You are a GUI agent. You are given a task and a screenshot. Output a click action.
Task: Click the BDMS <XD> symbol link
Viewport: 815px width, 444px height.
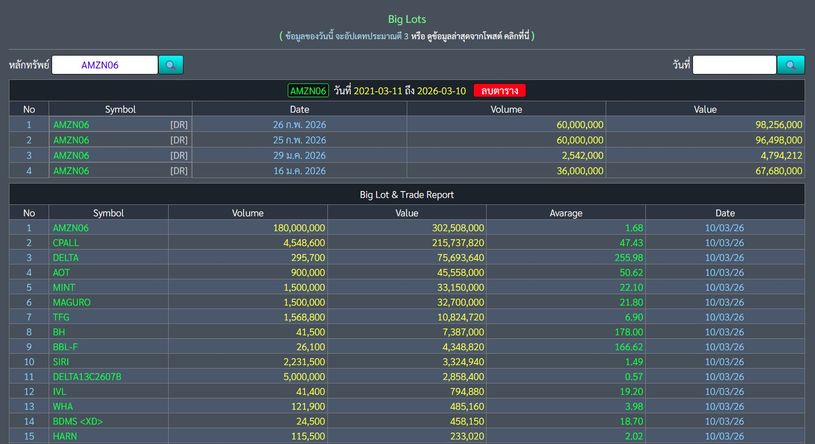click(78, 421)
